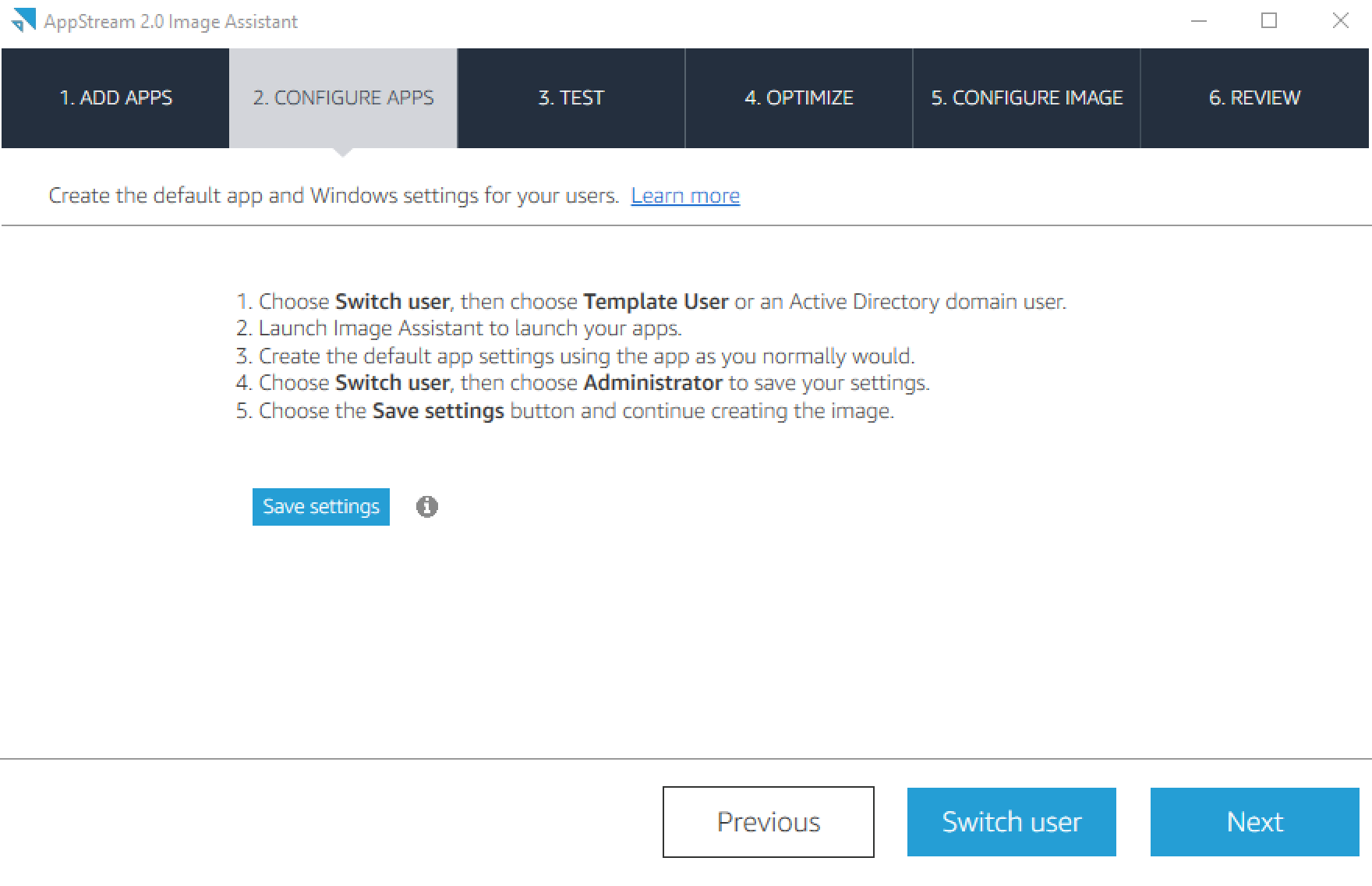Click the Previous button

point(768,821)
